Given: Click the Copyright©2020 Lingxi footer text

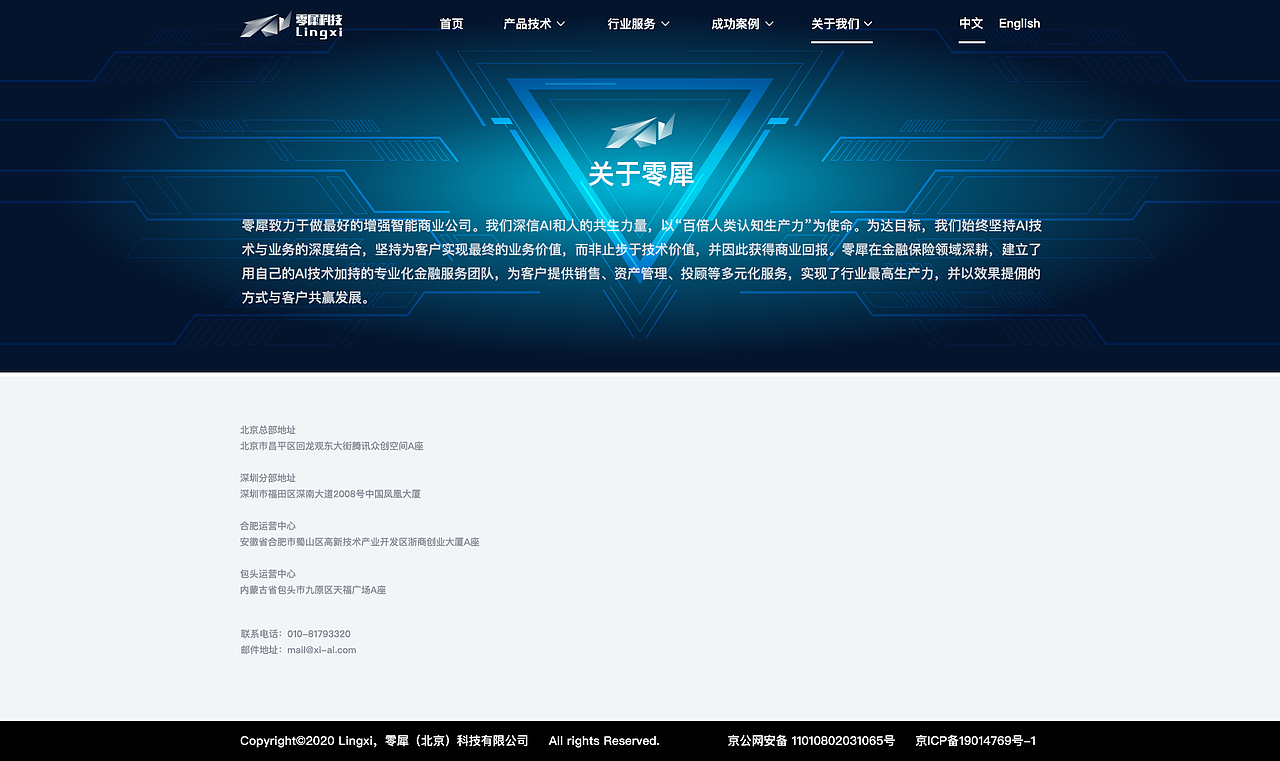Looking at the screenshot, I should click(x=384, y=741).
